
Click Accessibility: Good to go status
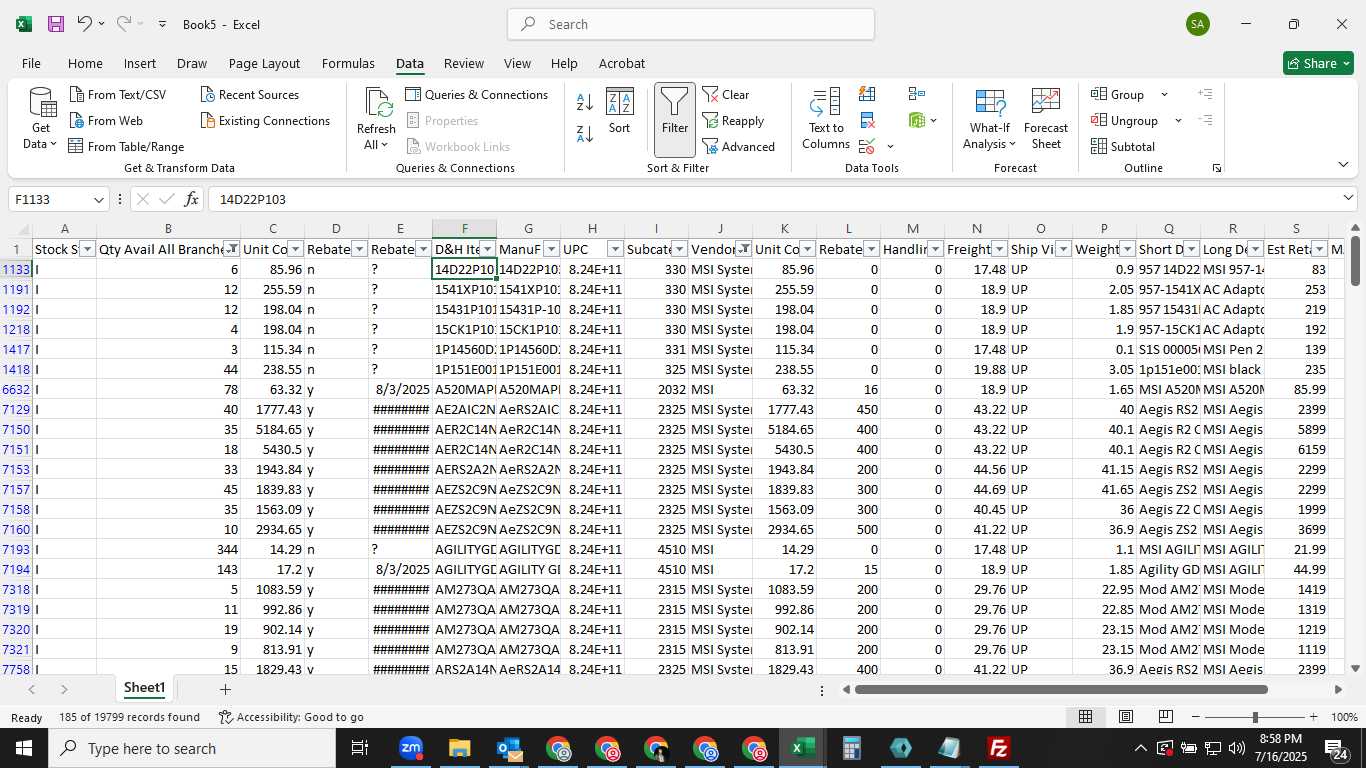click(x=291, y=717)
